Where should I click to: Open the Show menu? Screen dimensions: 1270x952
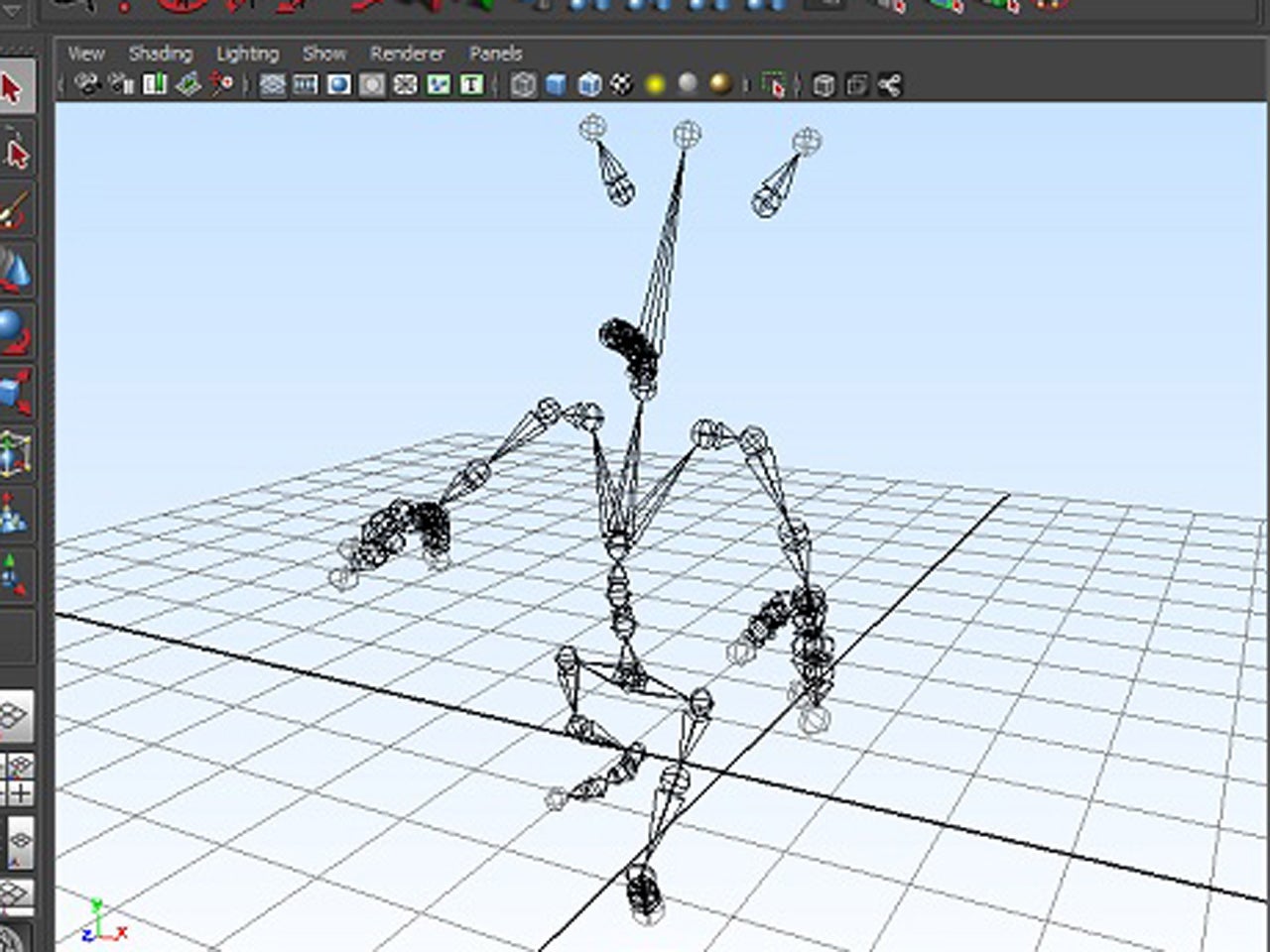(324, 54)
